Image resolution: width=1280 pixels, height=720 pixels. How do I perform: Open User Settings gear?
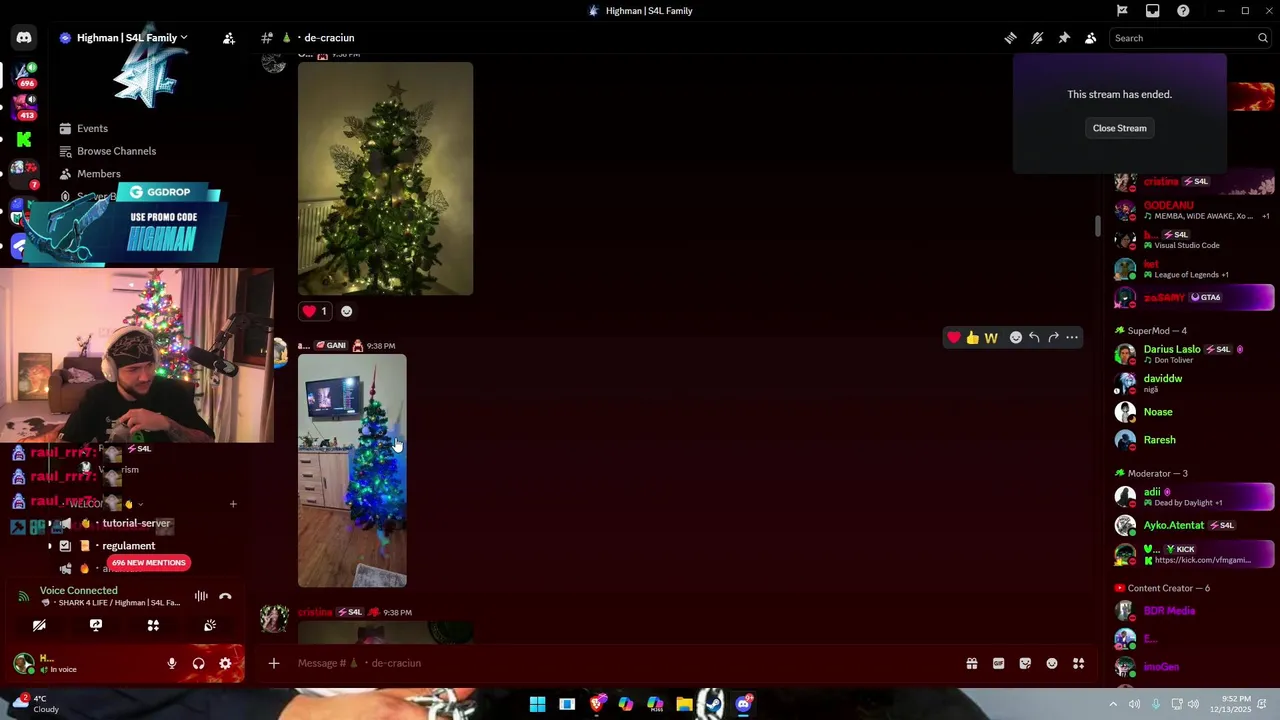point(225,663)
